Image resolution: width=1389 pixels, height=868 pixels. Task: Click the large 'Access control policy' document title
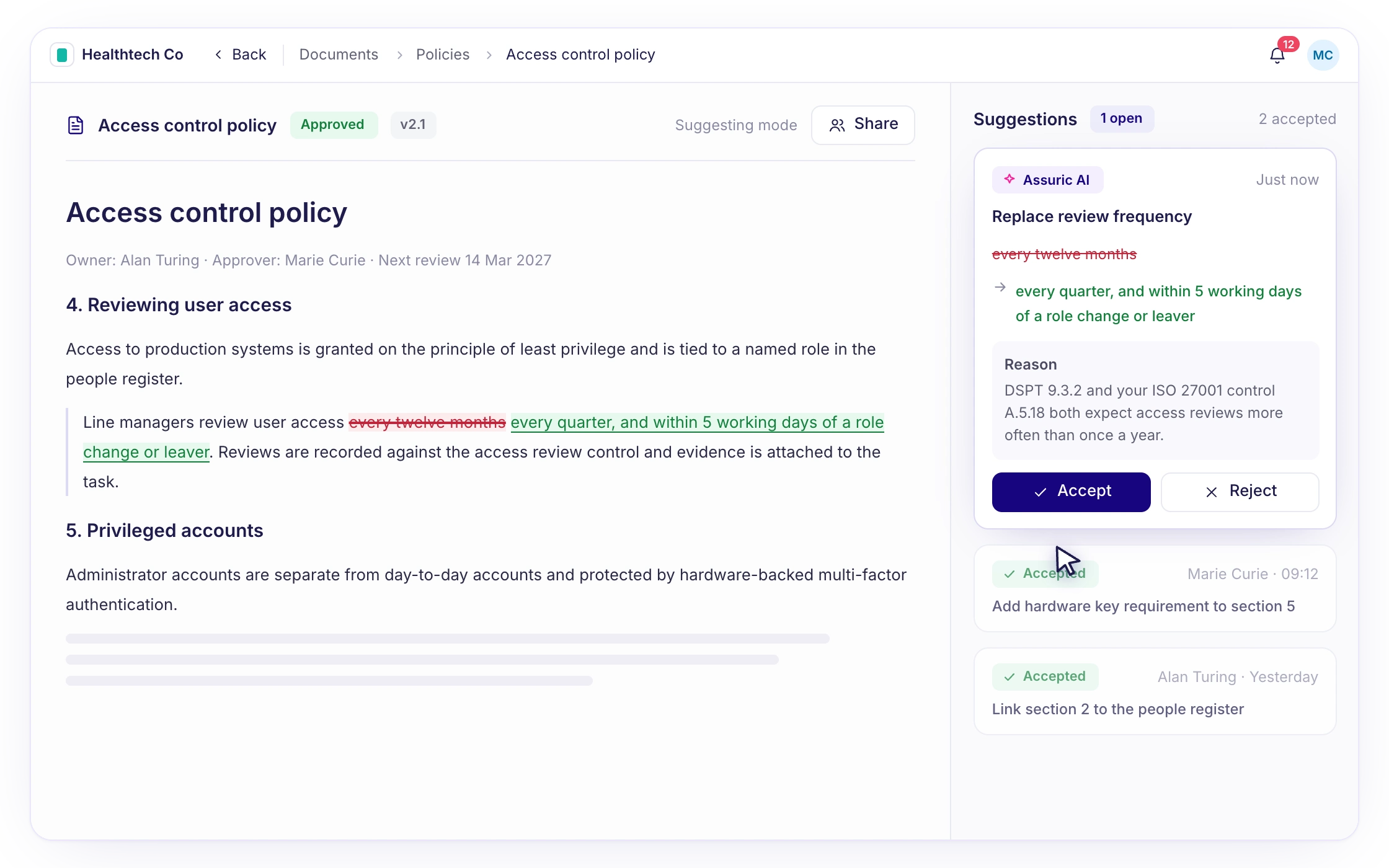click(x=206, y=213)
